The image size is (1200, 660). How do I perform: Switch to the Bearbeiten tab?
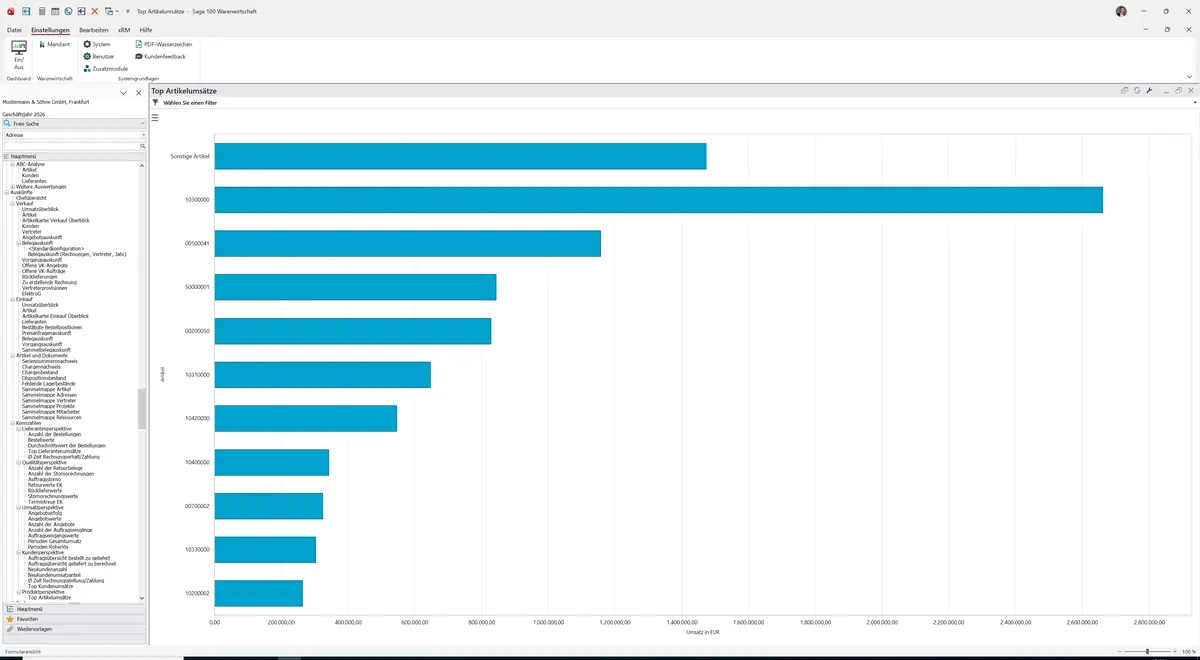pos(94,30)
